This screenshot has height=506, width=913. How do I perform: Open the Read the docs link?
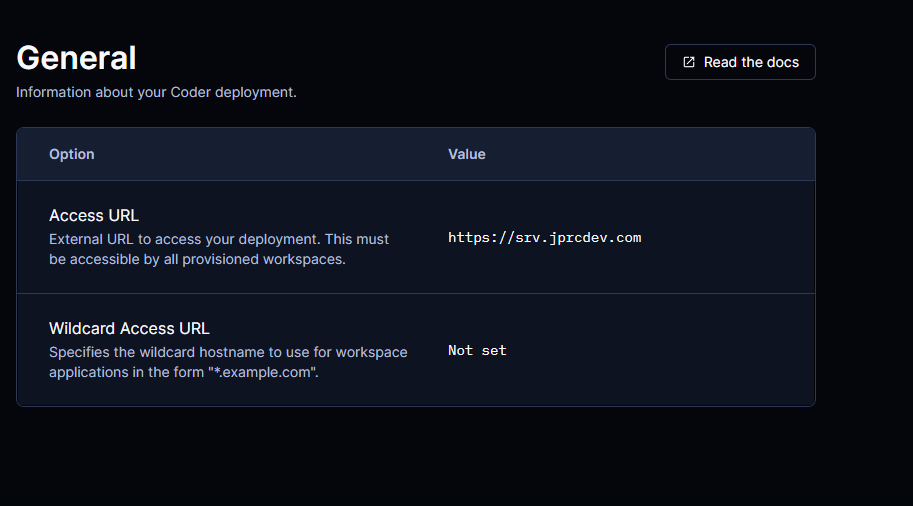pyautogui.click(x=740, y=62)
